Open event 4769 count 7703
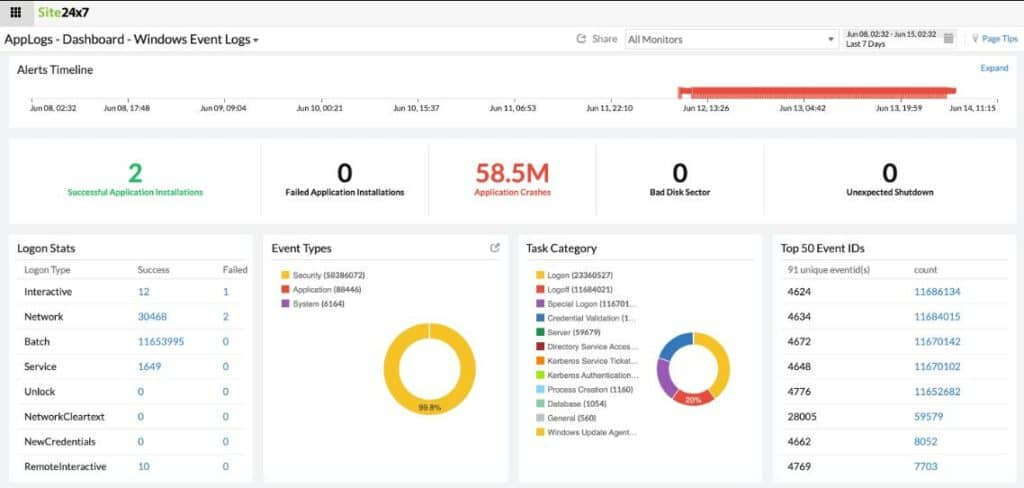 point(925,466)
